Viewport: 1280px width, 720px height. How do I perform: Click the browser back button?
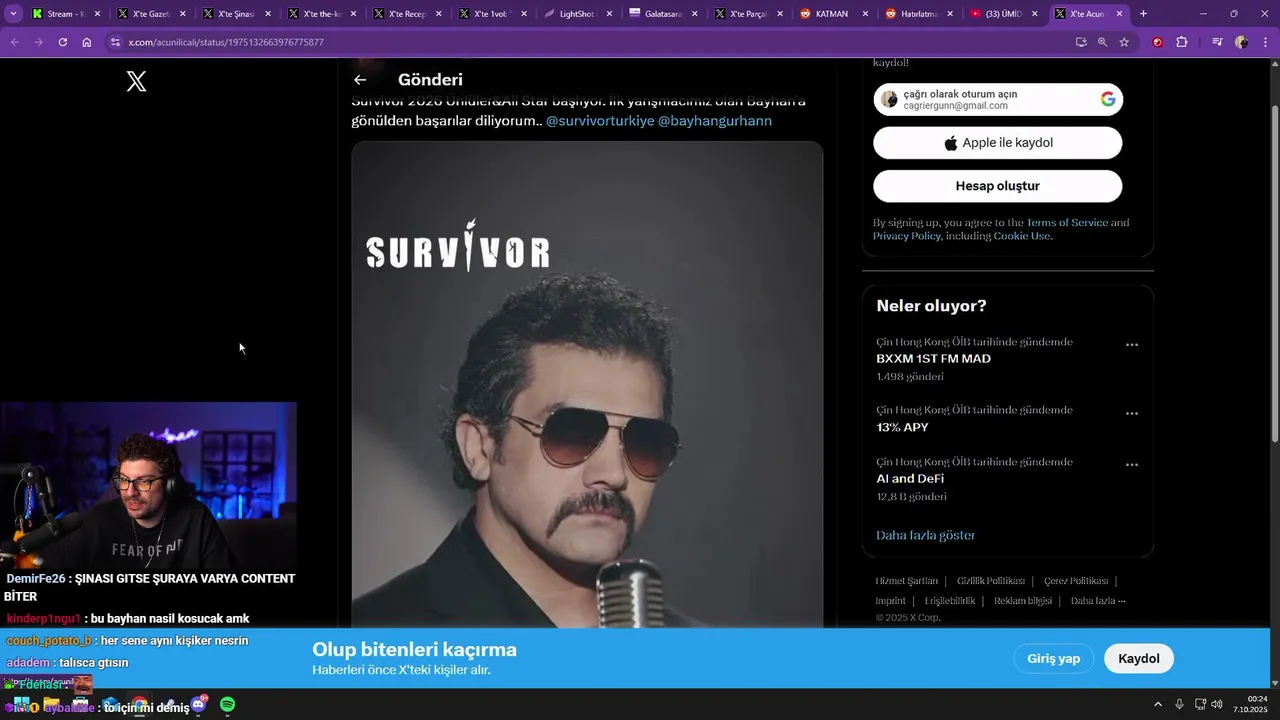pyautogui.click(x=14, y=42)
